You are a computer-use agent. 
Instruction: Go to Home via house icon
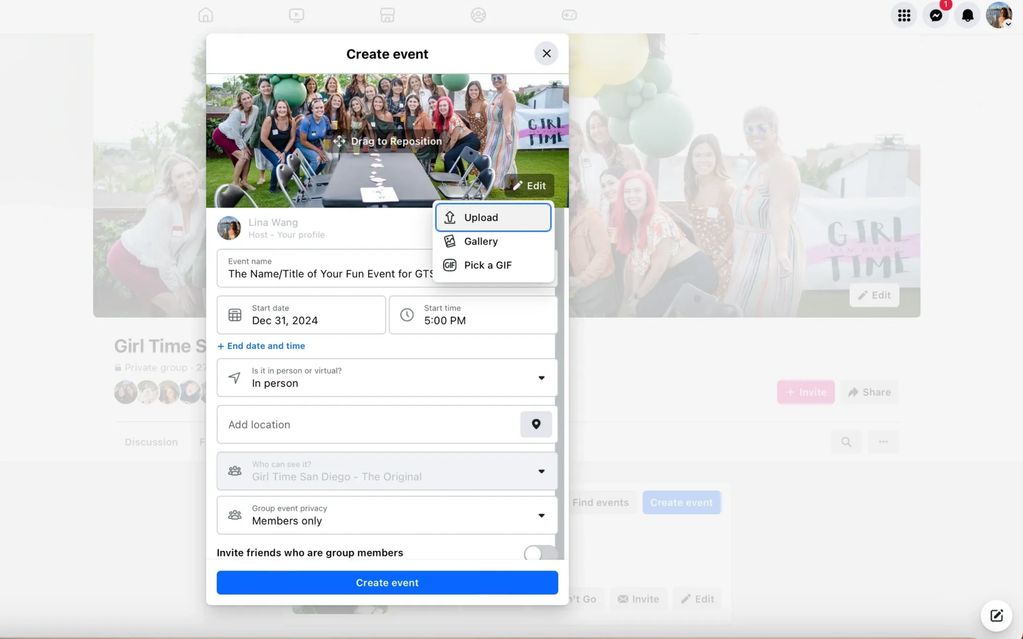[x=205, y=15]
